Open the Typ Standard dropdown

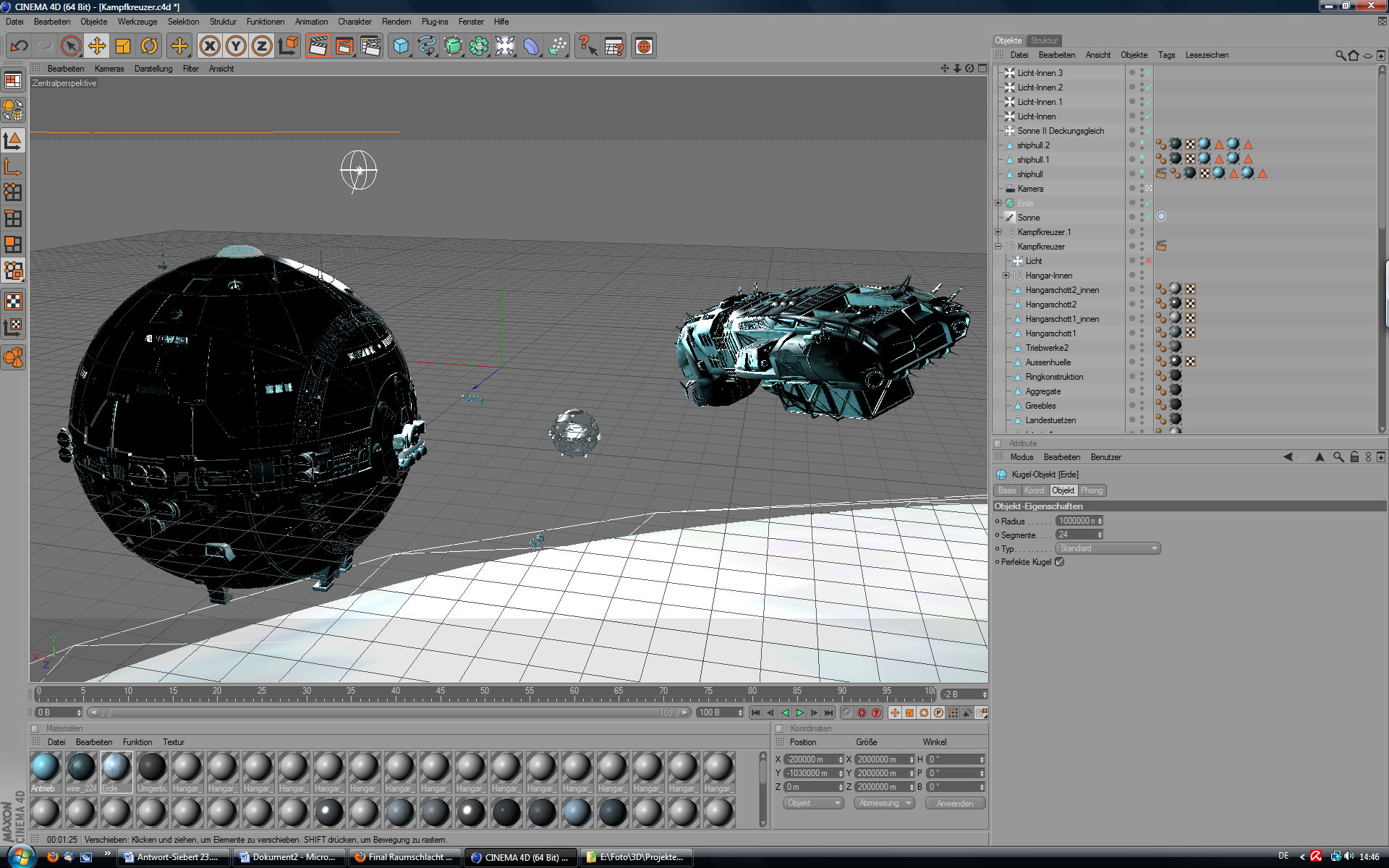[x=1108, y=548]
